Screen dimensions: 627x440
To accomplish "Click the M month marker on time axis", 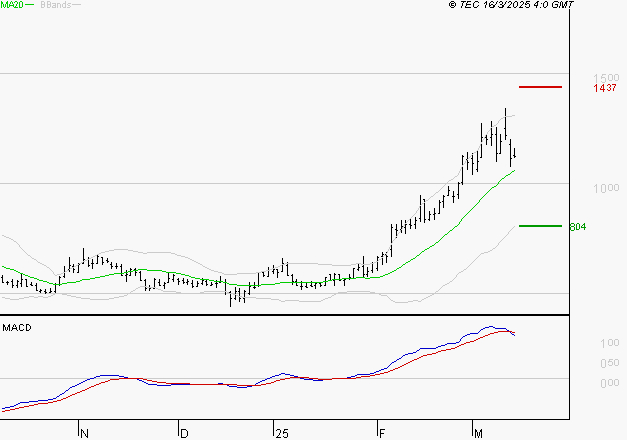I will pos(478,434).
